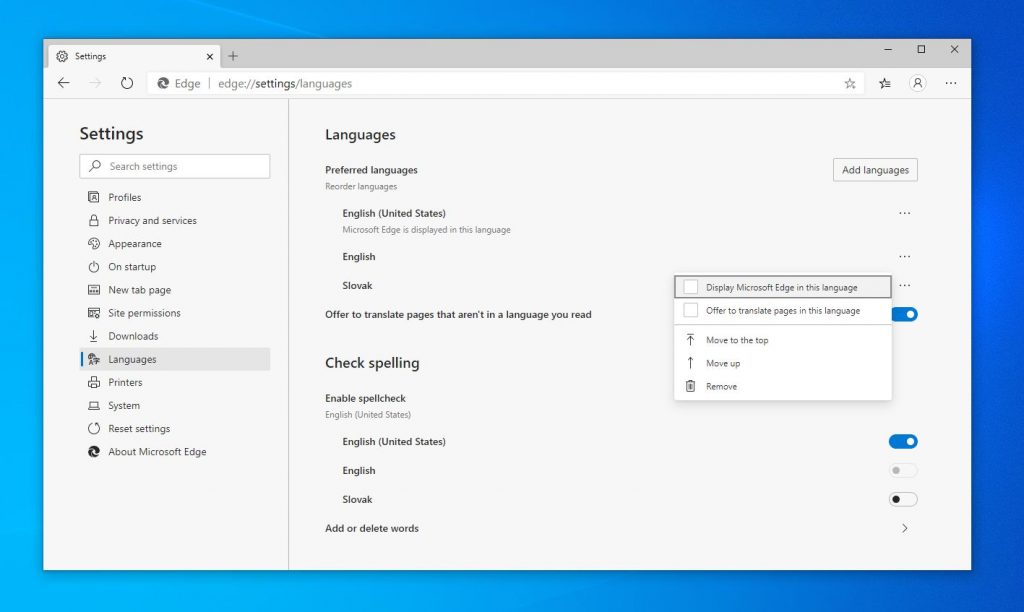
Task: Check Display Microsoft Edge in this language
Action: 690,287
